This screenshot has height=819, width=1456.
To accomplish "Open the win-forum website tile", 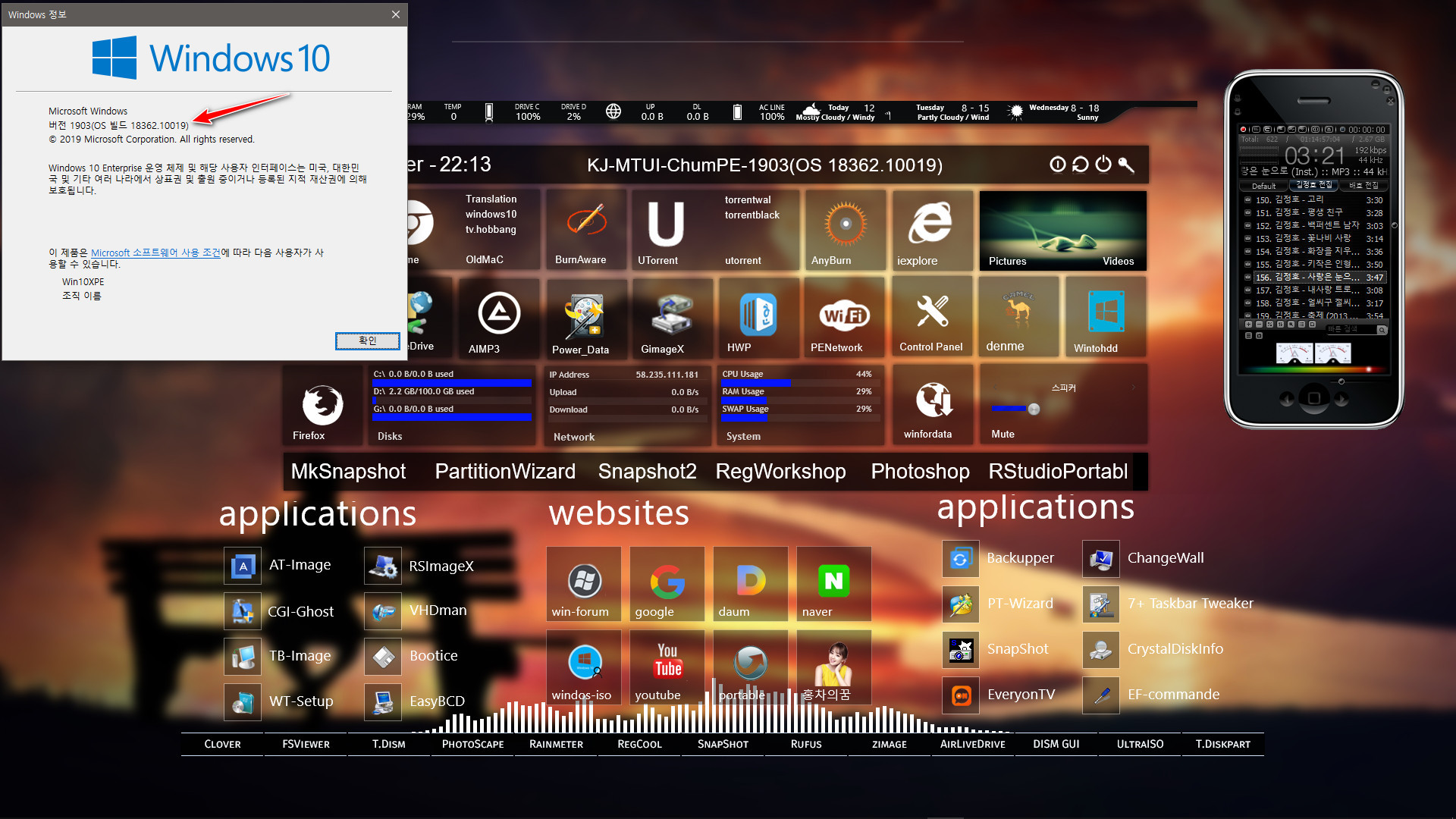I will point(584,584).
